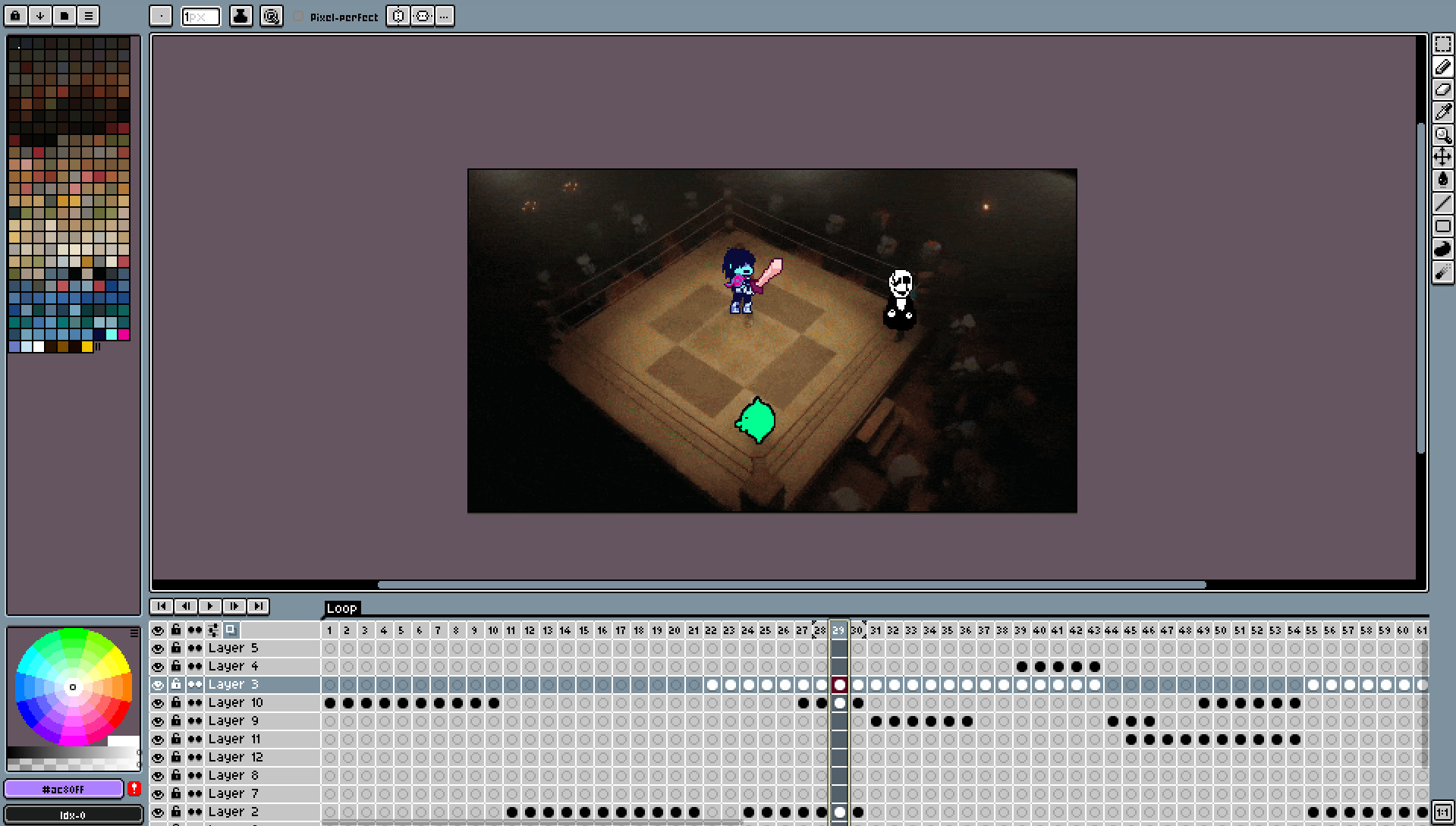The image size is (1456, 826).
Task: Click the Loop tag on timeline
Action: pos(341,608)
